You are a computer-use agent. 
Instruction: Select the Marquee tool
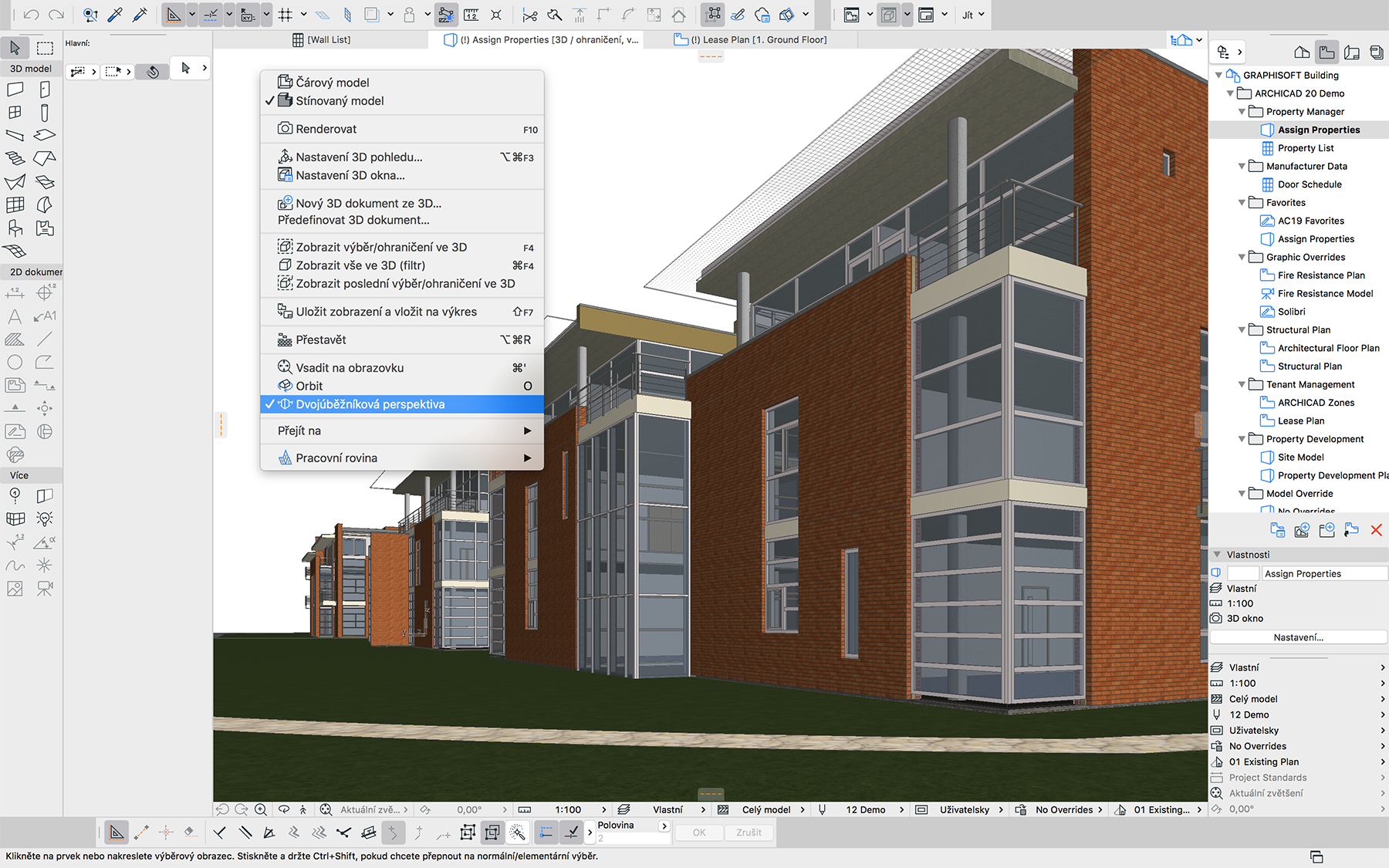coord(45,48)
